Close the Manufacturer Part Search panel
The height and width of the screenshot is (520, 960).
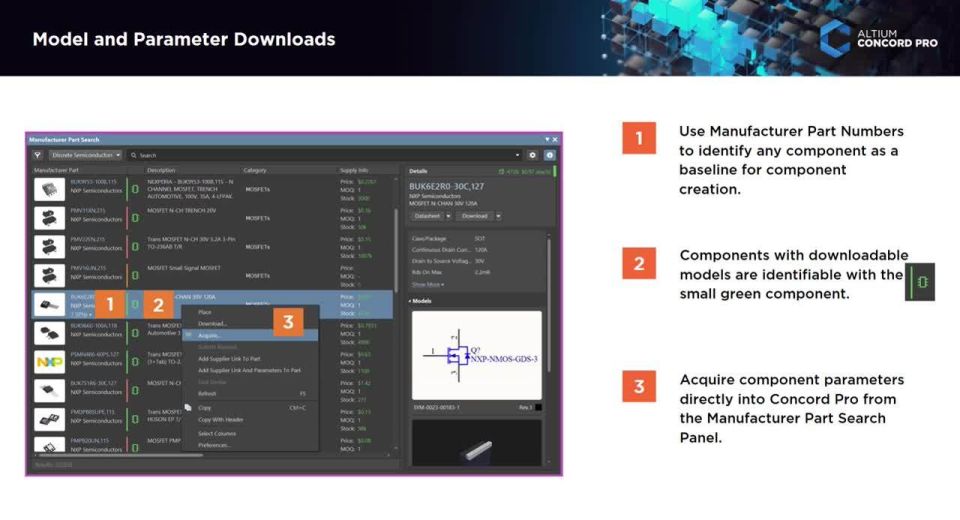[555, 140]
